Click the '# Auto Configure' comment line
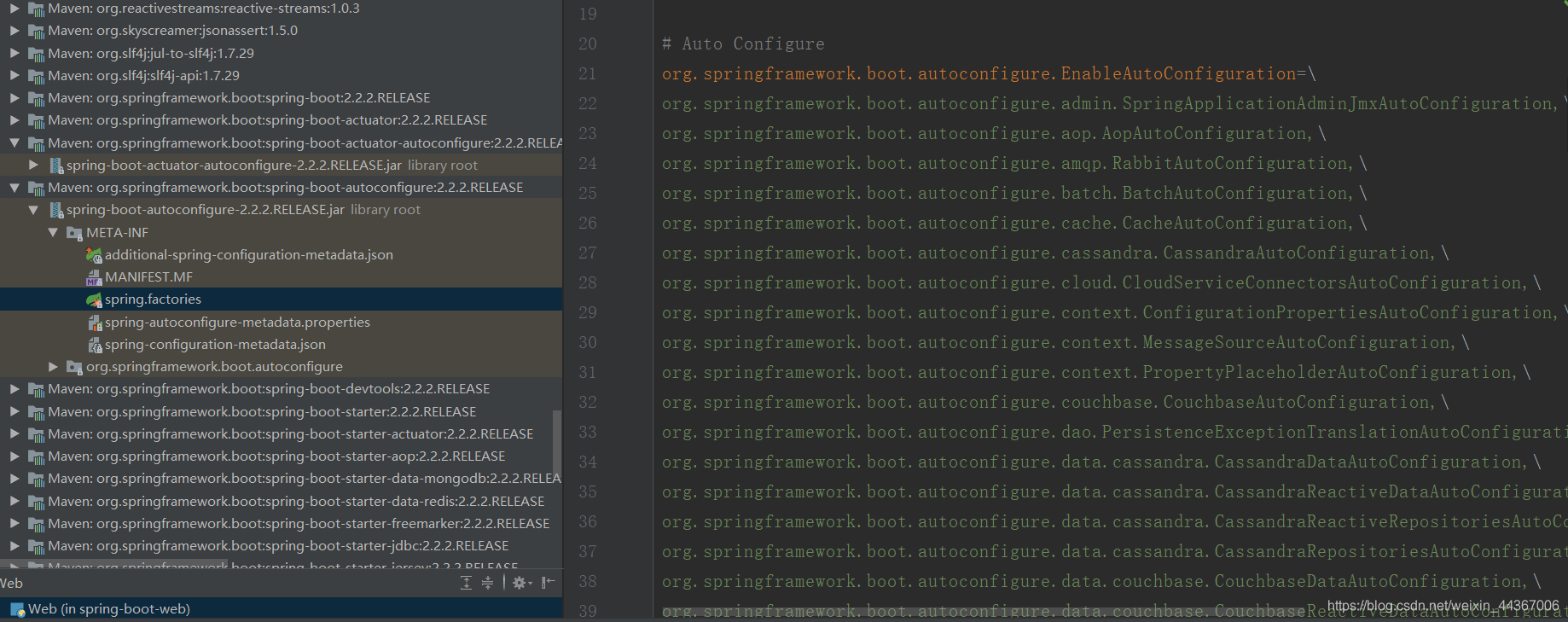1568x622 pixels. coord(743,44)
